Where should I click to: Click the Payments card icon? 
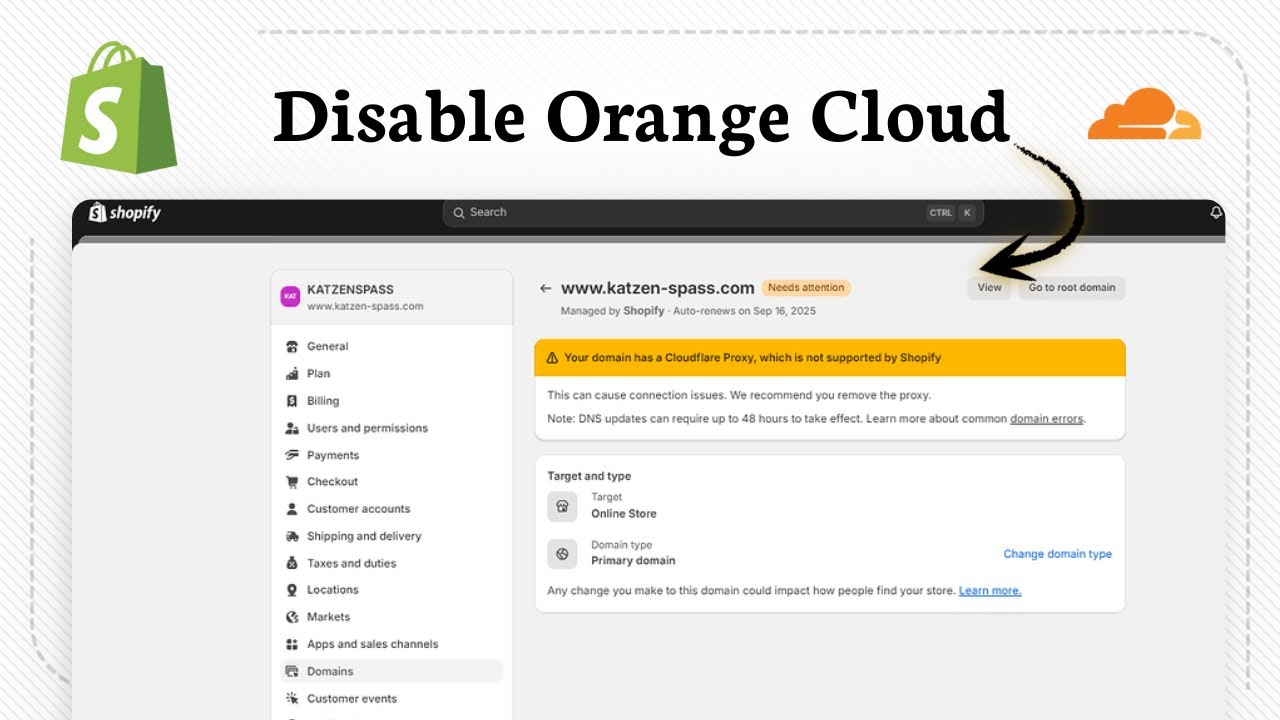(292, 455)
